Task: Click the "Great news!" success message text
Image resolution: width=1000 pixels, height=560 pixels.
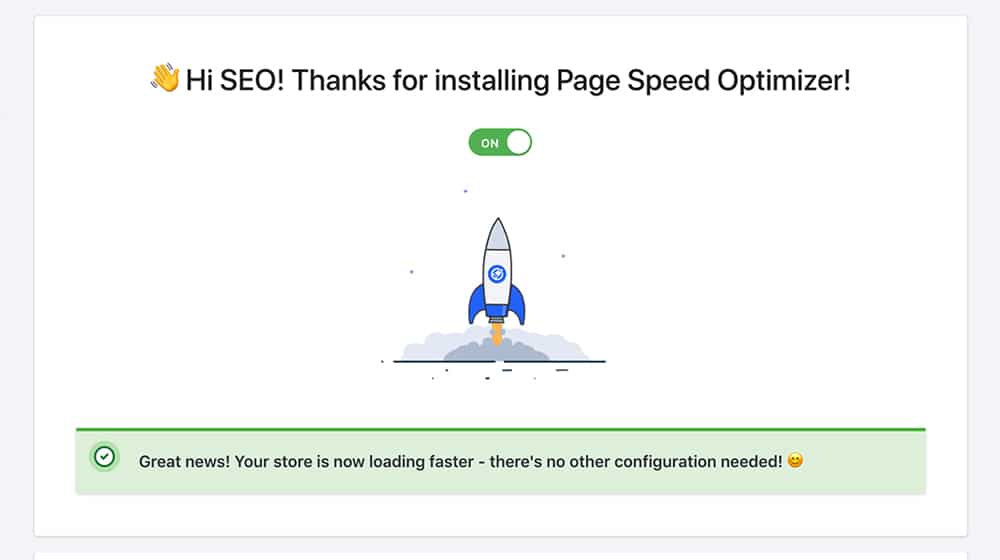Action: [460, 461]
